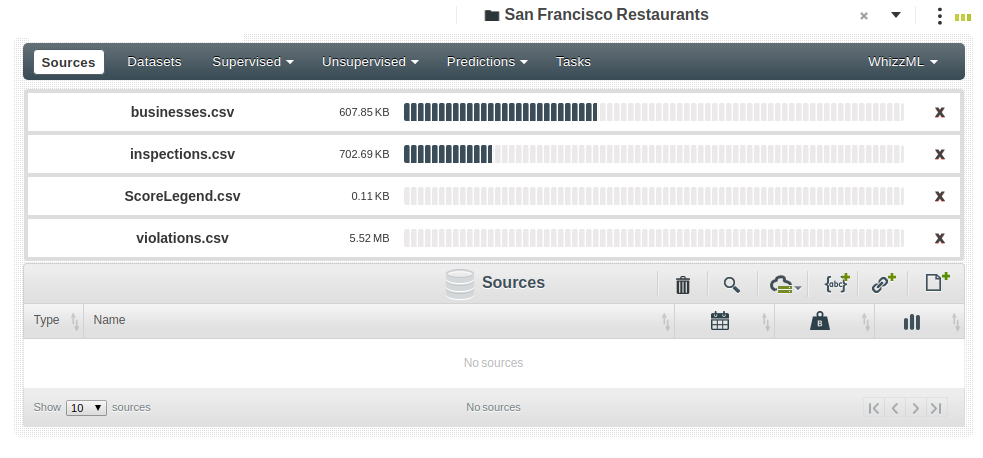Screen dimensions: 983x458
Task: Sort sources by the calendar date column
Action: point(720,321)
